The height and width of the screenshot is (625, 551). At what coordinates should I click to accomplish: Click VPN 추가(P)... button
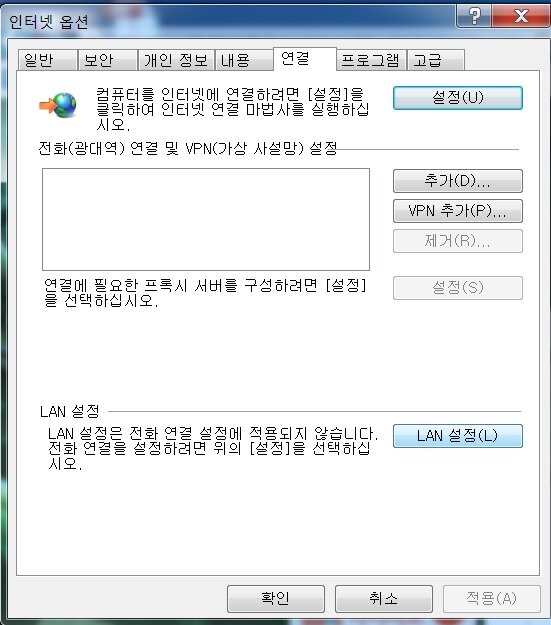click(458, 211)
